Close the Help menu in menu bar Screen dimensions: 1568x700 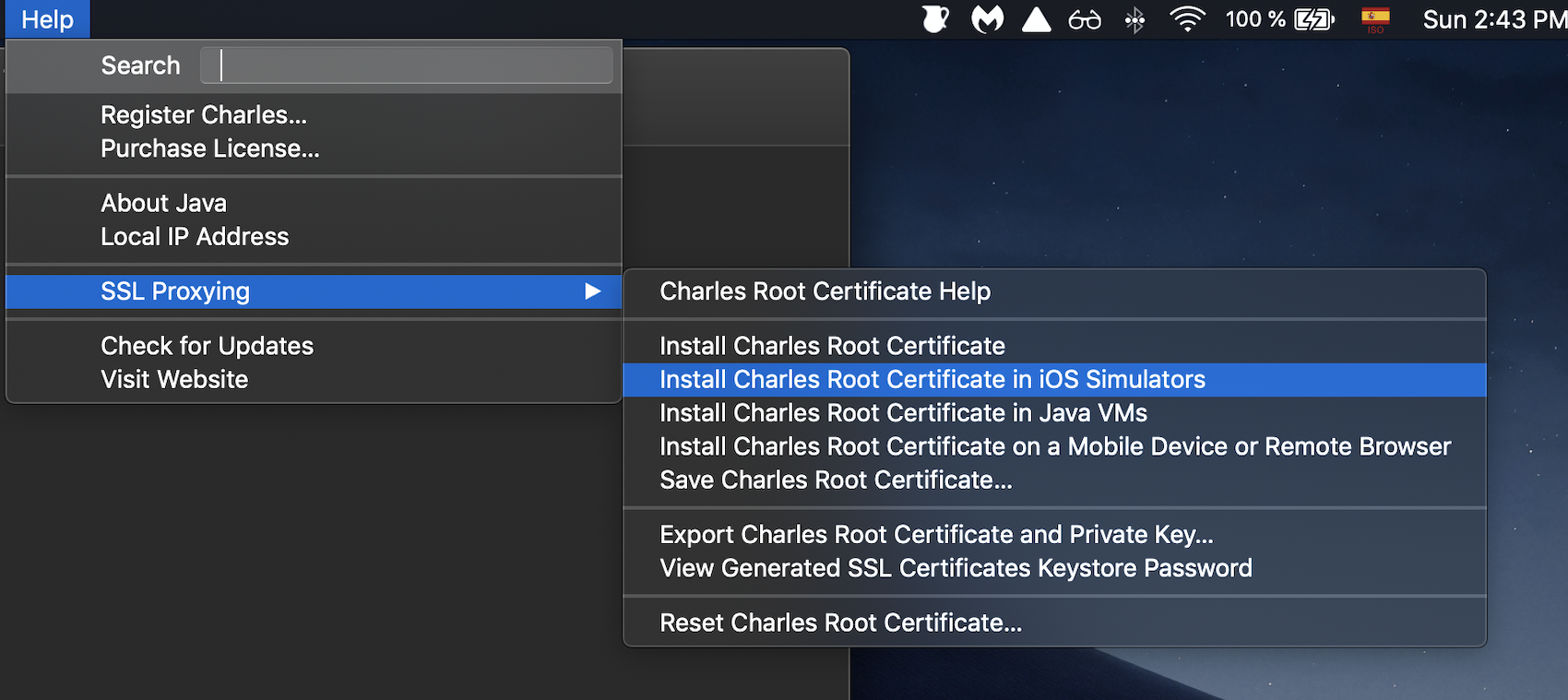[48, 19]
